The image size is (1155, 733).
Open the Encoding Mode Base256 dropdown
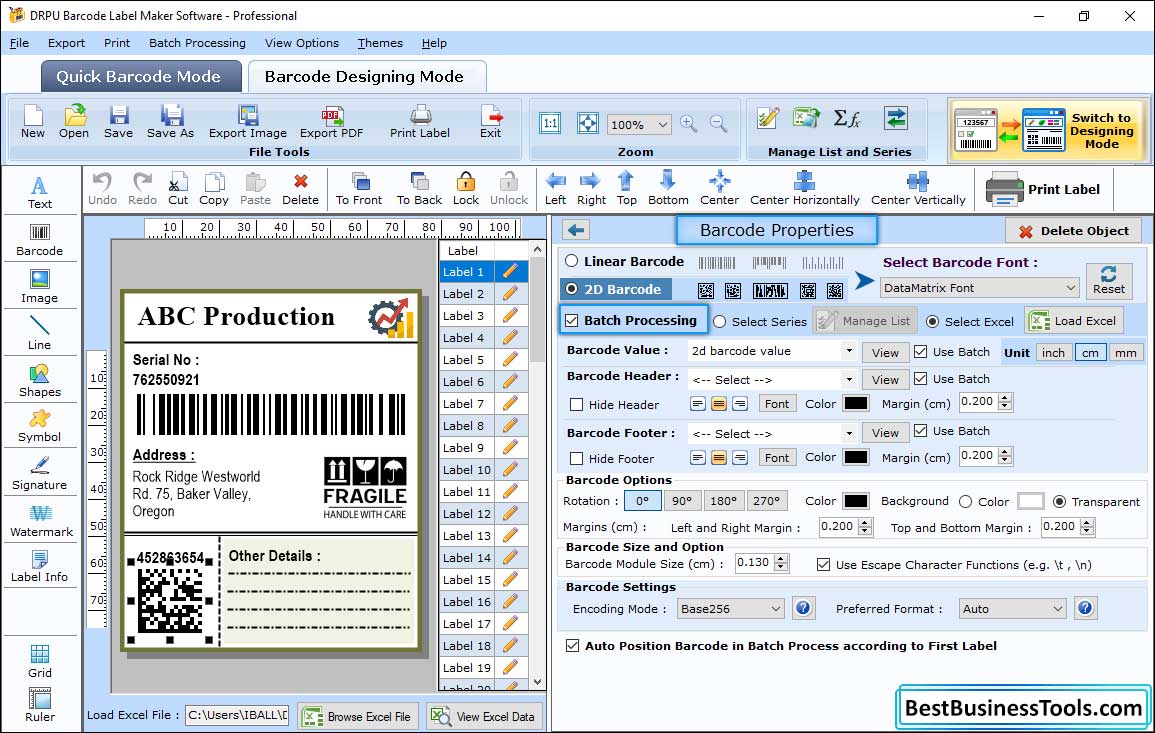[730, 609]
